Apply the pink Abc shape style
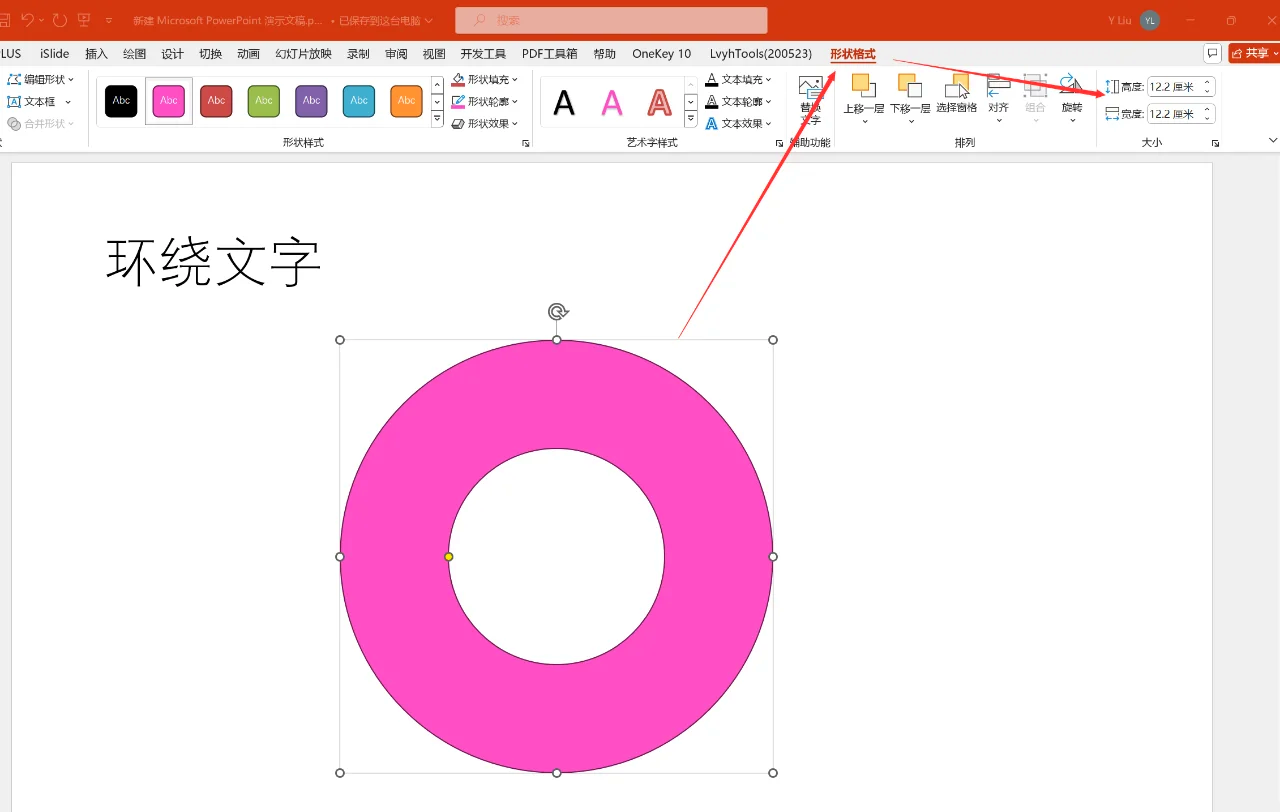 coord(169,101)
